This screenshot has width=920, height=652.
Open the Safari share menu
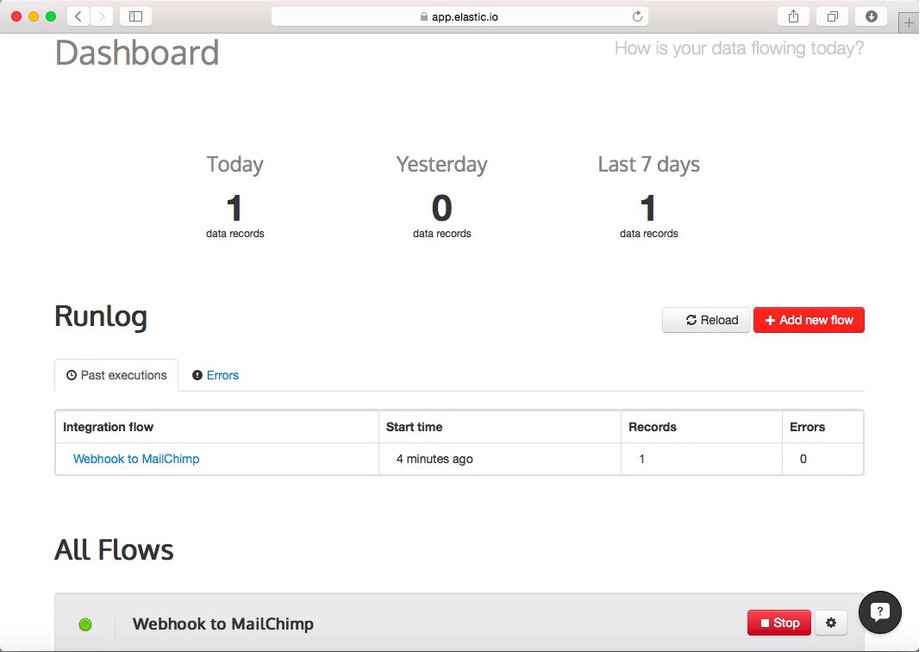pos(793,16)
